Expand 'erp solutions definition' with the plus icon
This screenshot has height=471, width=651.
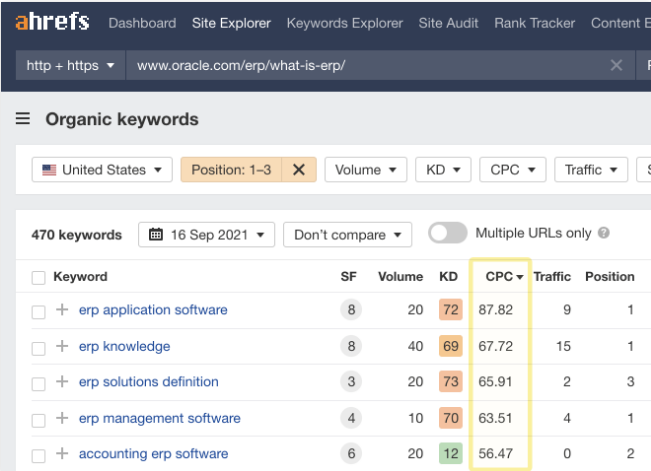[x=62, y=381]
